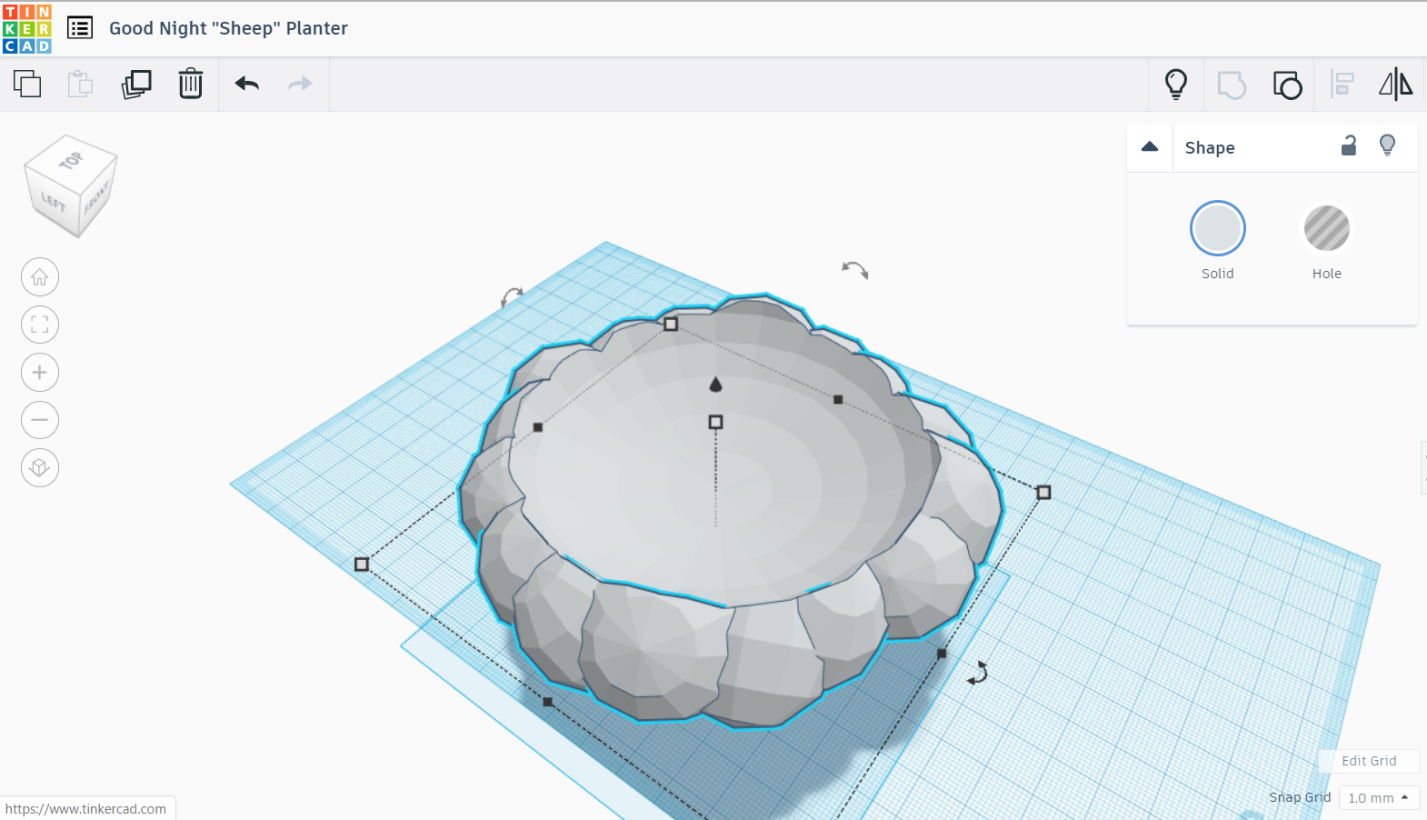Image resolution: width=1427 pixels, height=820 pixels.
Task: Click the Ungroup shapes icon
Action: click(1287, 84)
